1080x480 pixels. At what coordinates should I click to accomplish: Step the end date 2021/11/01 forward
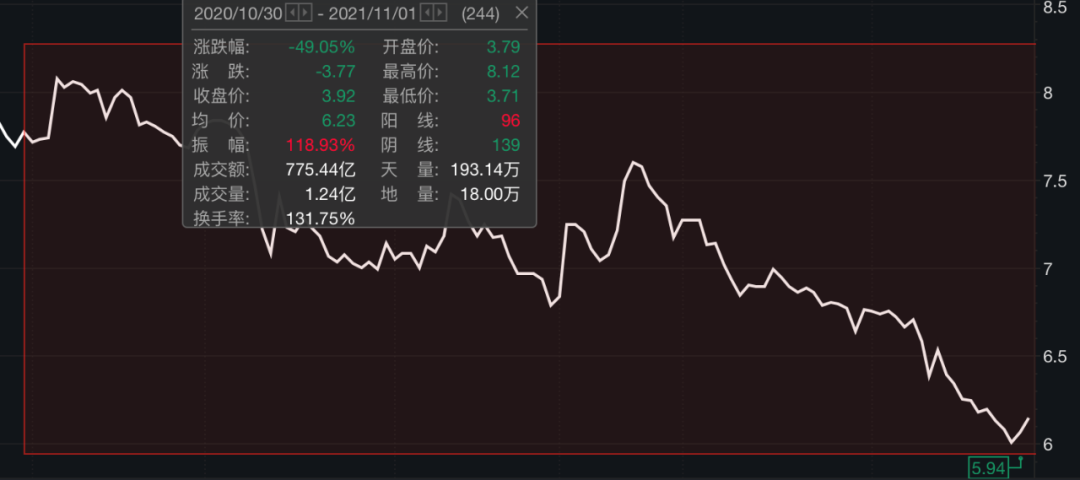(x=440, y=13)
